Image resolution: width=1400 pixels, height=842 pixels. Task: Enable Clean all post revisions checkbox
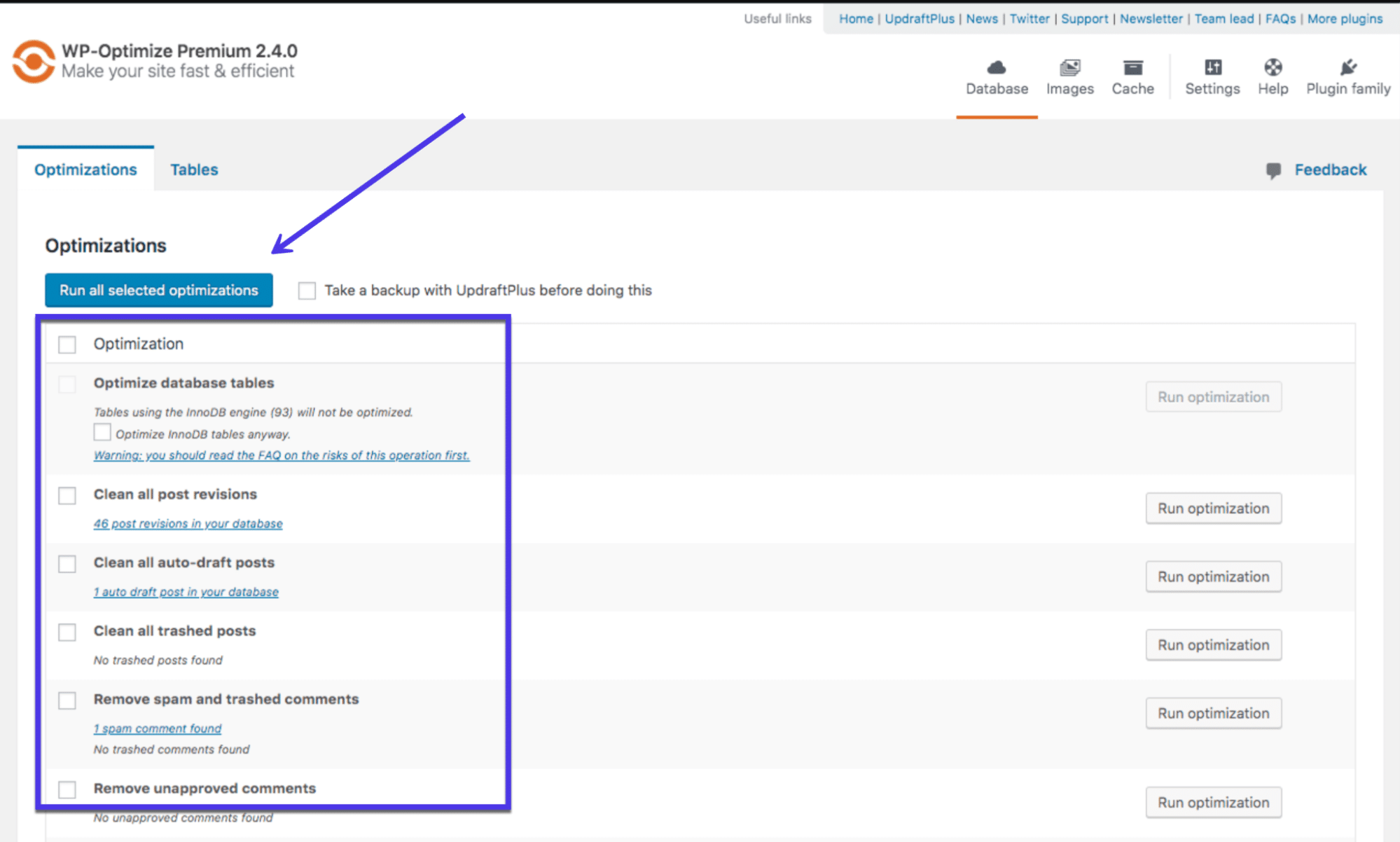66,494
